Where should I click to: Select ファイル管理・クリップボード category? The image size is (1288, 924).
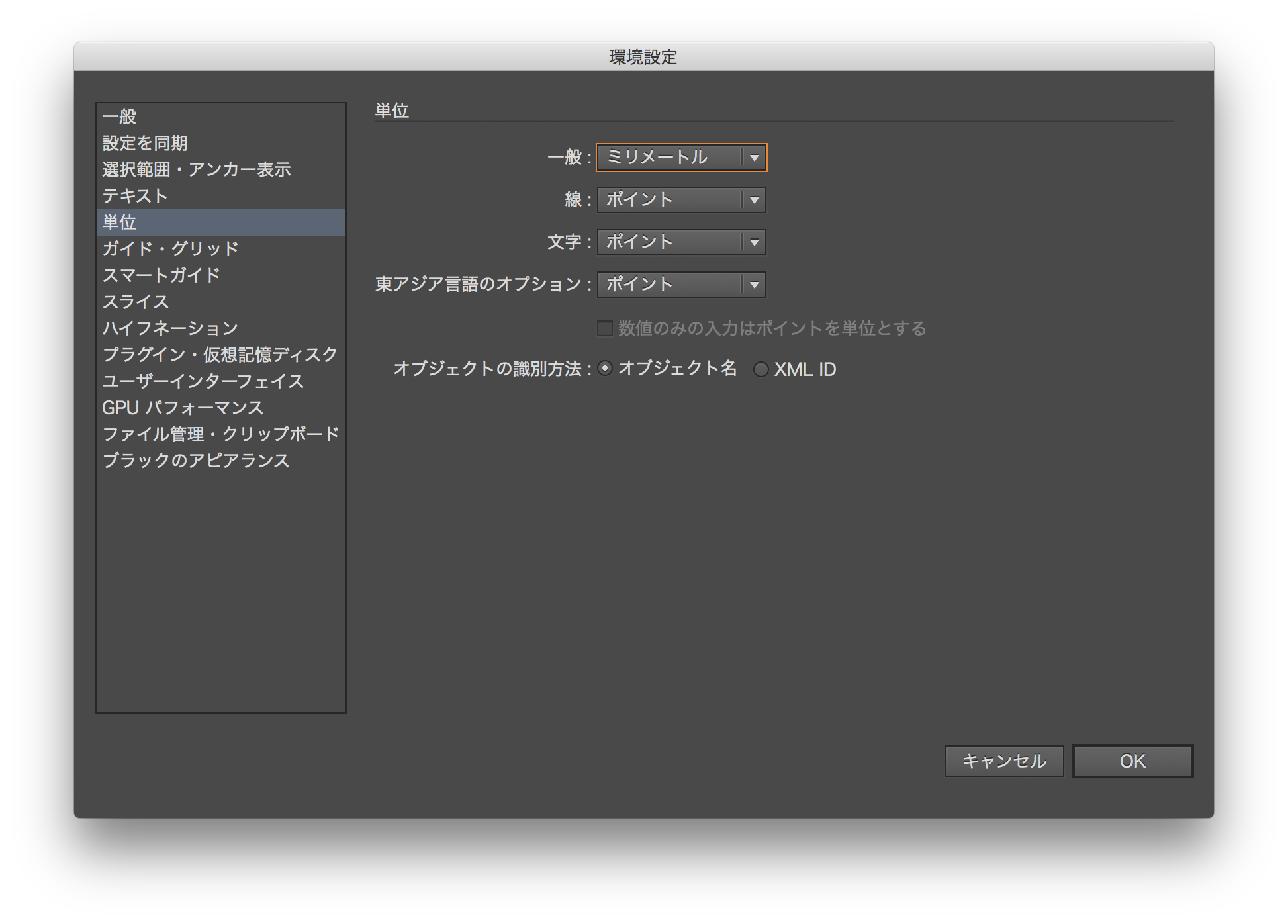tap(220, 434)
